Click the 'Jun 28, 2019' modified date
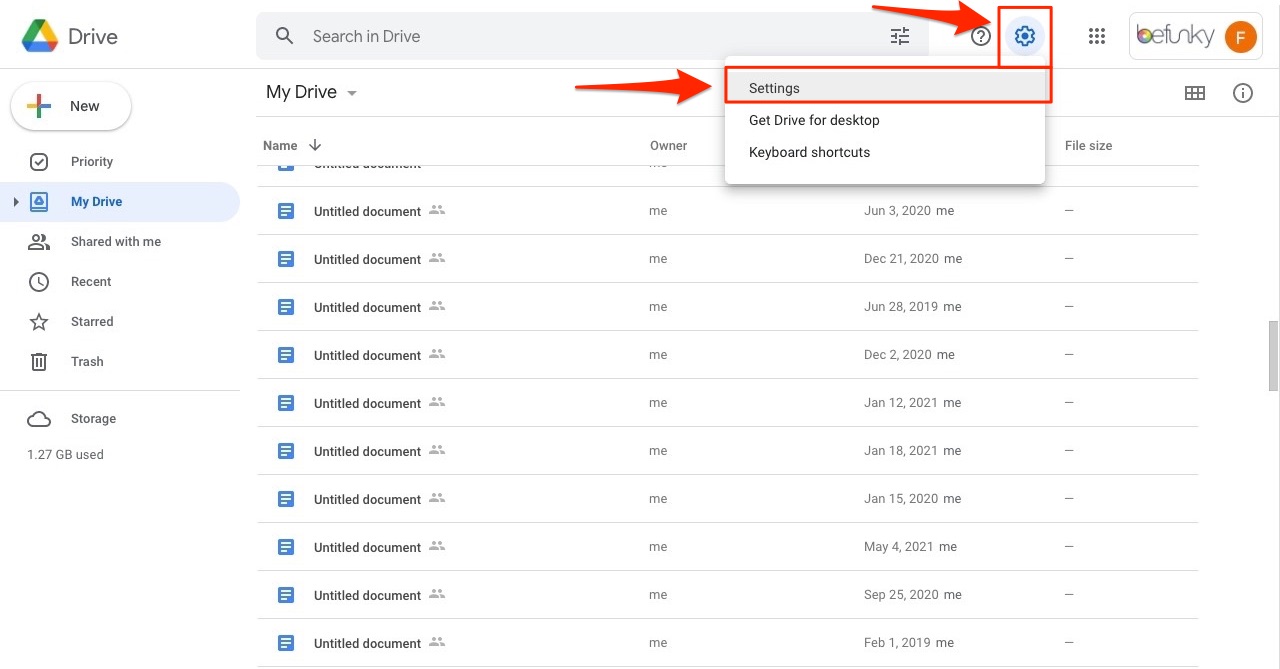Viewport: 1280px width, 669px height. click(x=901, y=307)
